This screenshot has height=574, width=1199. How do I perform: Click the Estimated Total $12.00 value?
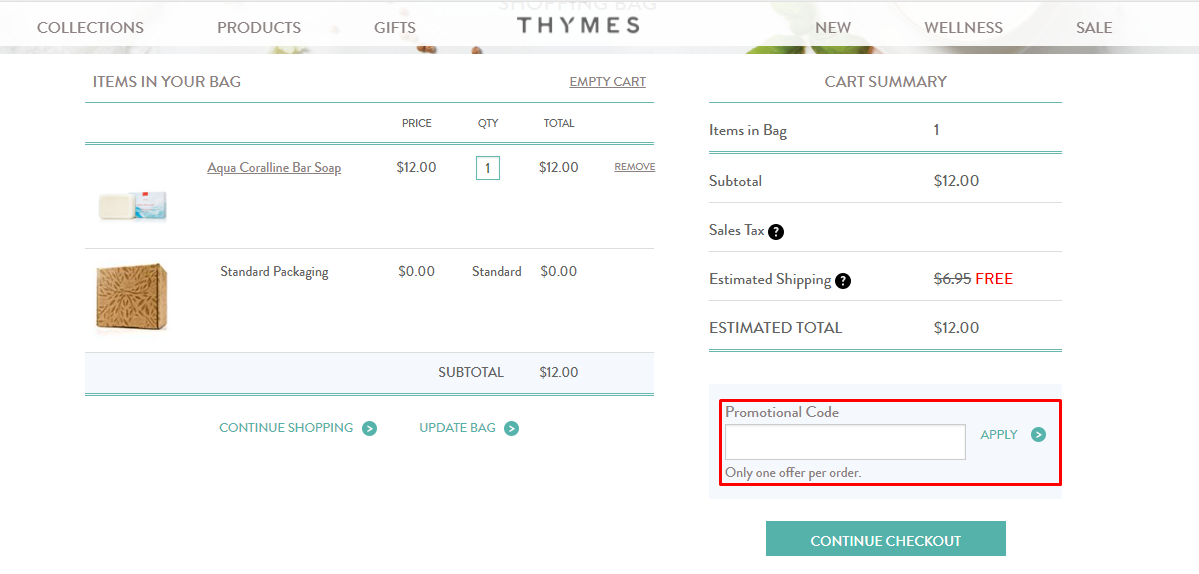(957, 328)
